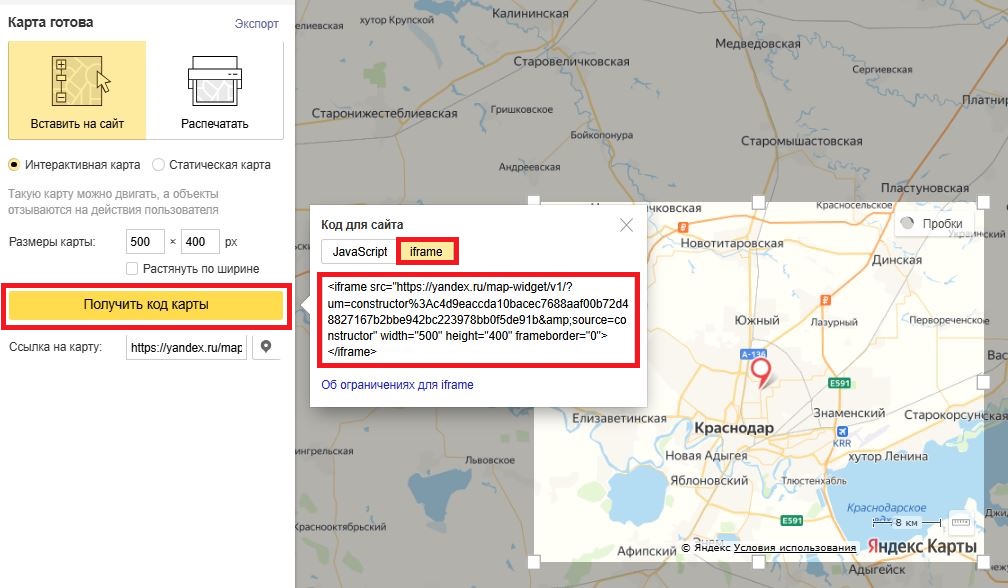
Task: Click "Получить код карты" button
Action: pyautogui.click(x=146, y=305)
